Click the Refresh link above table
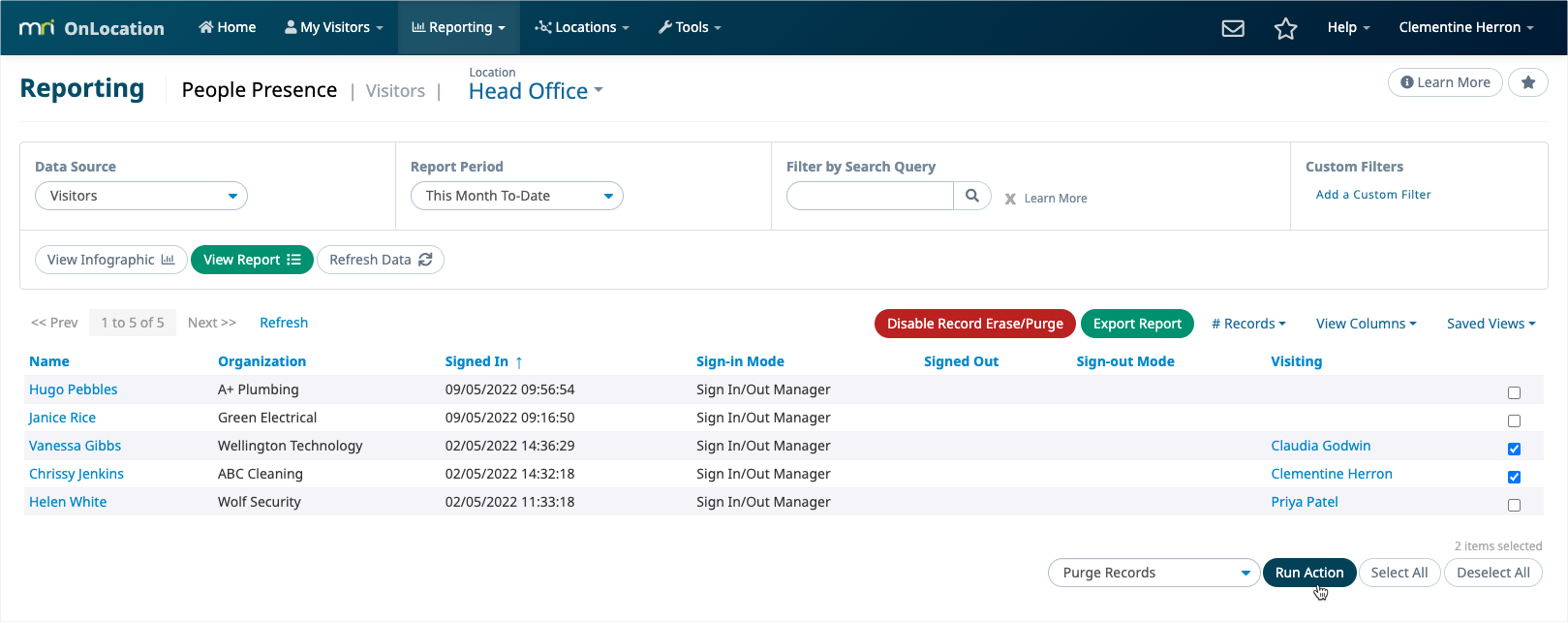The image size is (1568, 622). pyautogui.click(x=284, y=323)
